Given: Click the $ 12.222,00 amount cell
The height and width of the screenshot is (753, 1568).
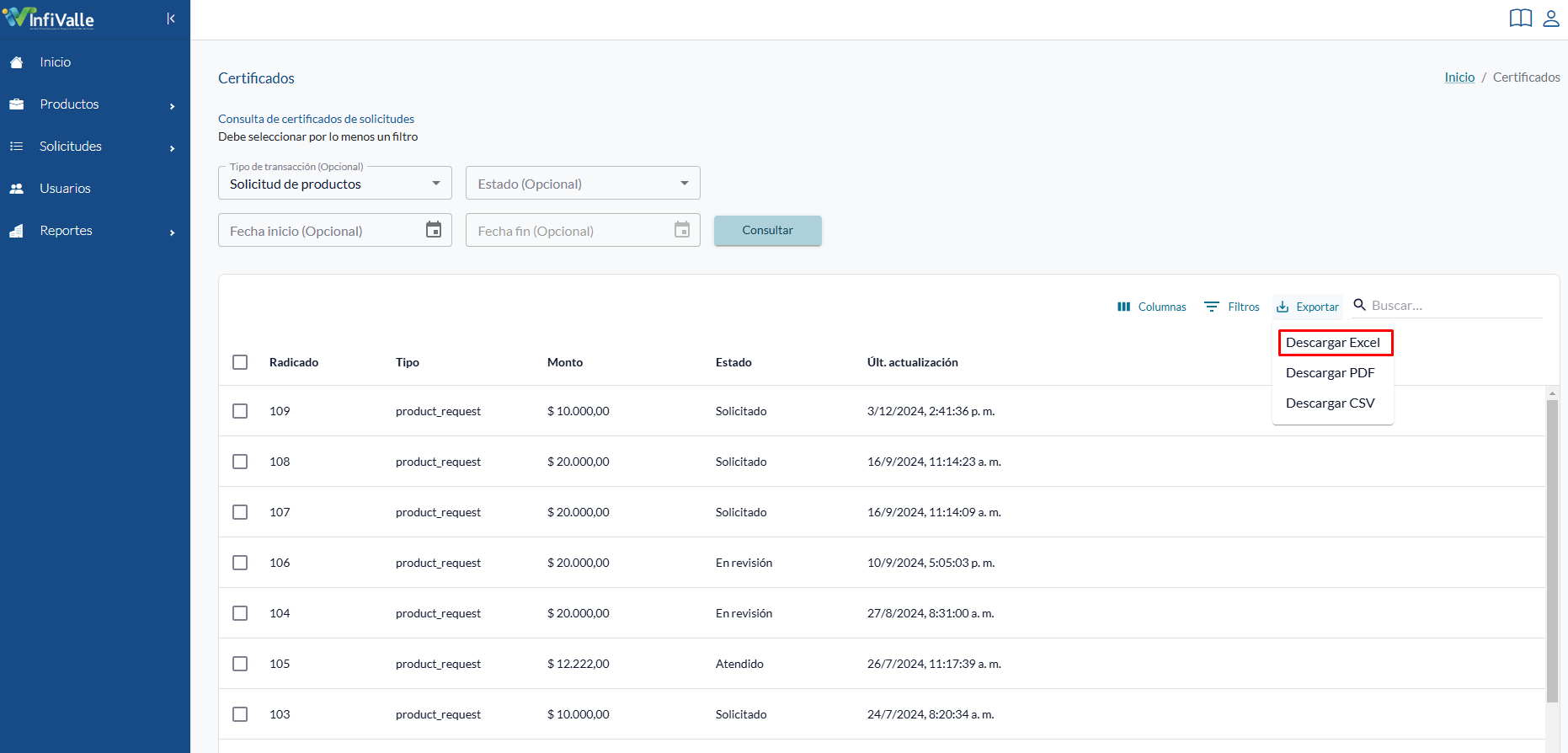Looking at the screenshot, I should tap(579, 664).
